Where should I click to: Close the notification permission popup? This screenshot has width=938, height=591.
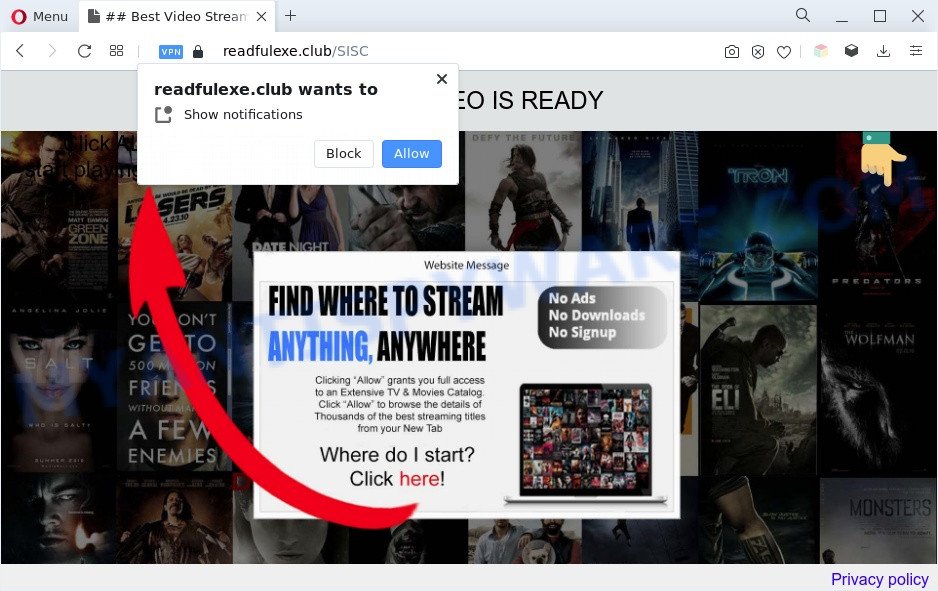click(442, 79)
